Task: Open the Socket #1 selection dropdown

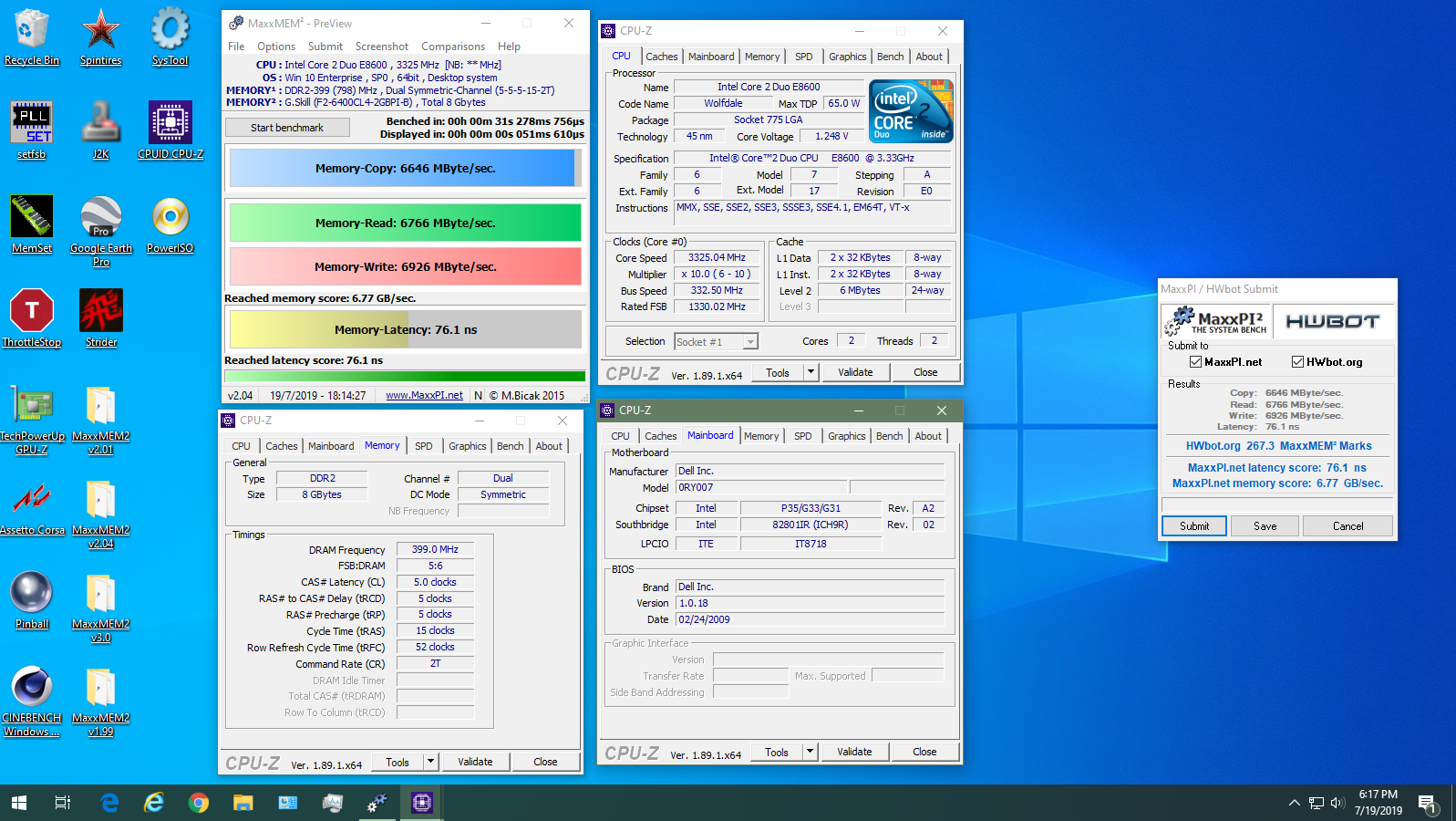Action: [716, 341]
